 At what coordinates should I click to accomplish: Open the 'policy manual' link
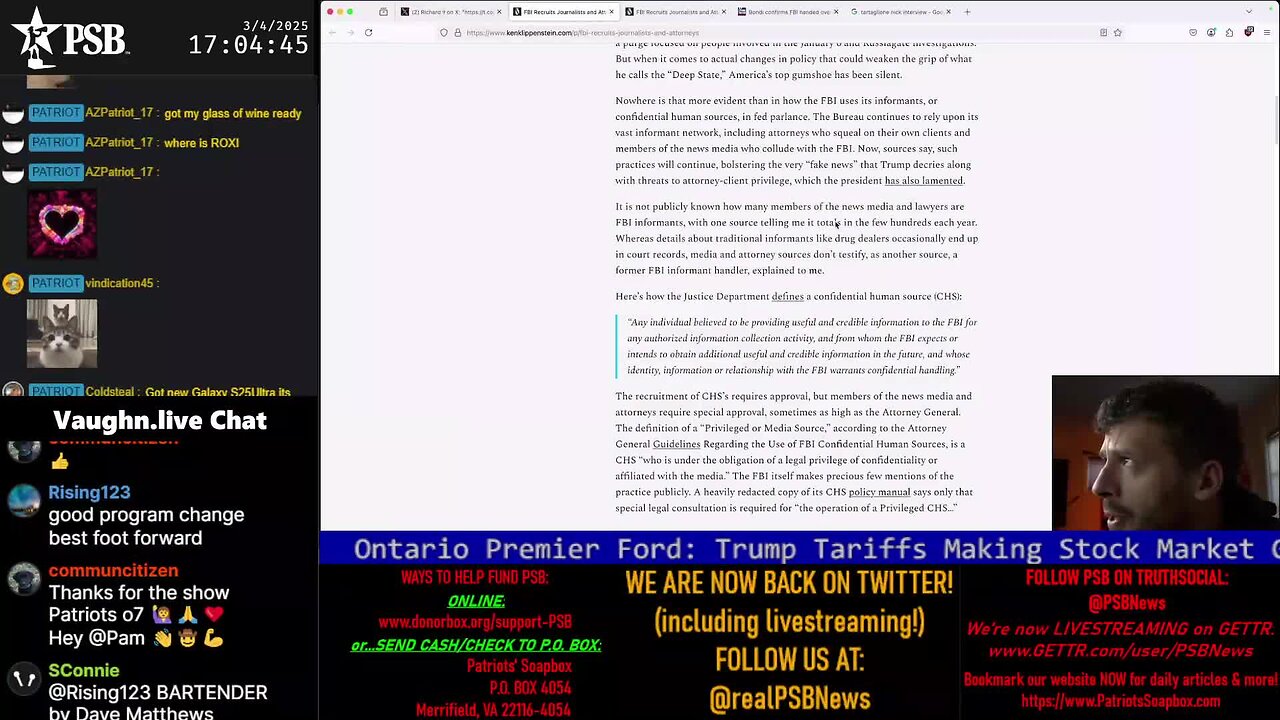(x=879, y=492)
